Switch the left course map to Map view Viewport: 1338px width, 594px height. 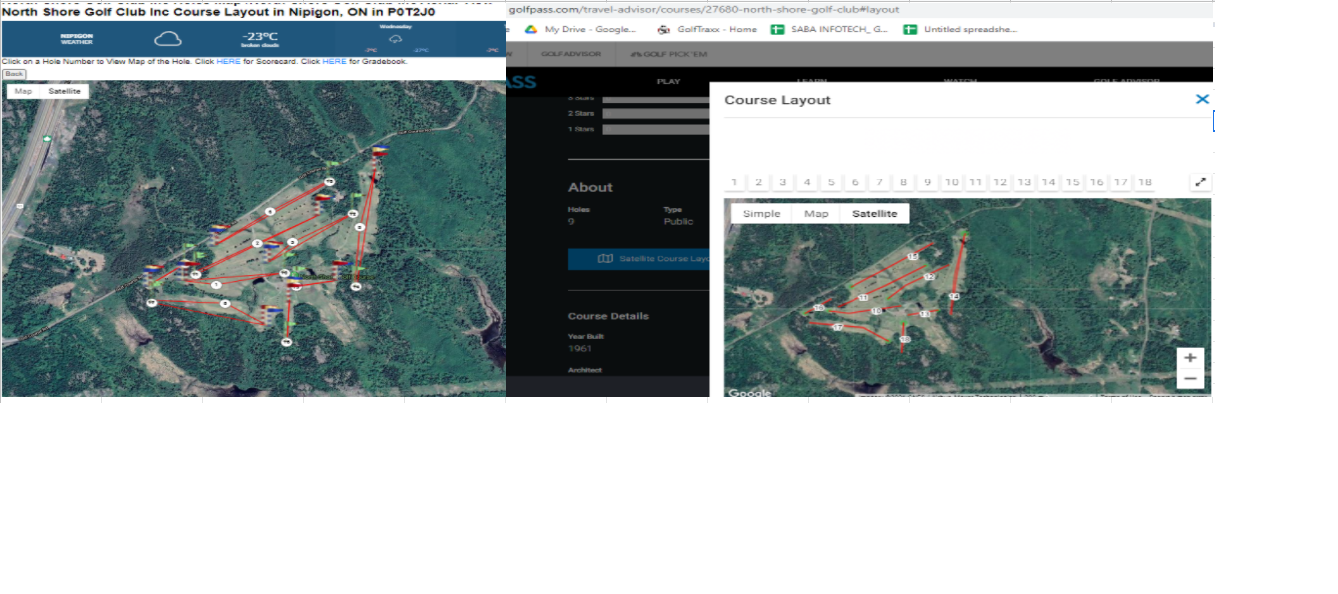tap(23, 91)
